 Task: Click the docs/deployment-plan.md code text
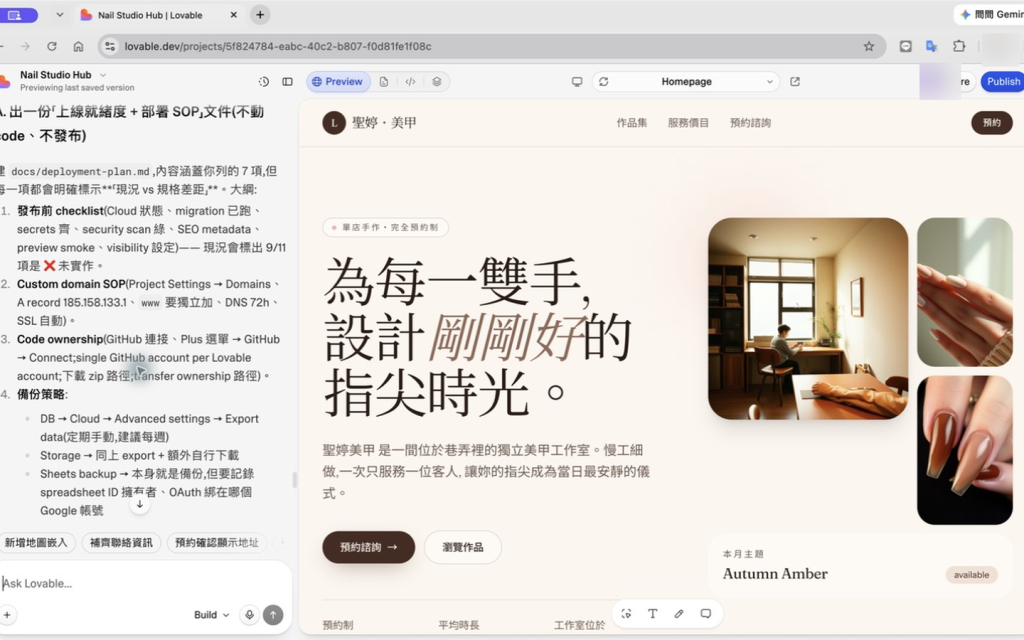(80, 172)
